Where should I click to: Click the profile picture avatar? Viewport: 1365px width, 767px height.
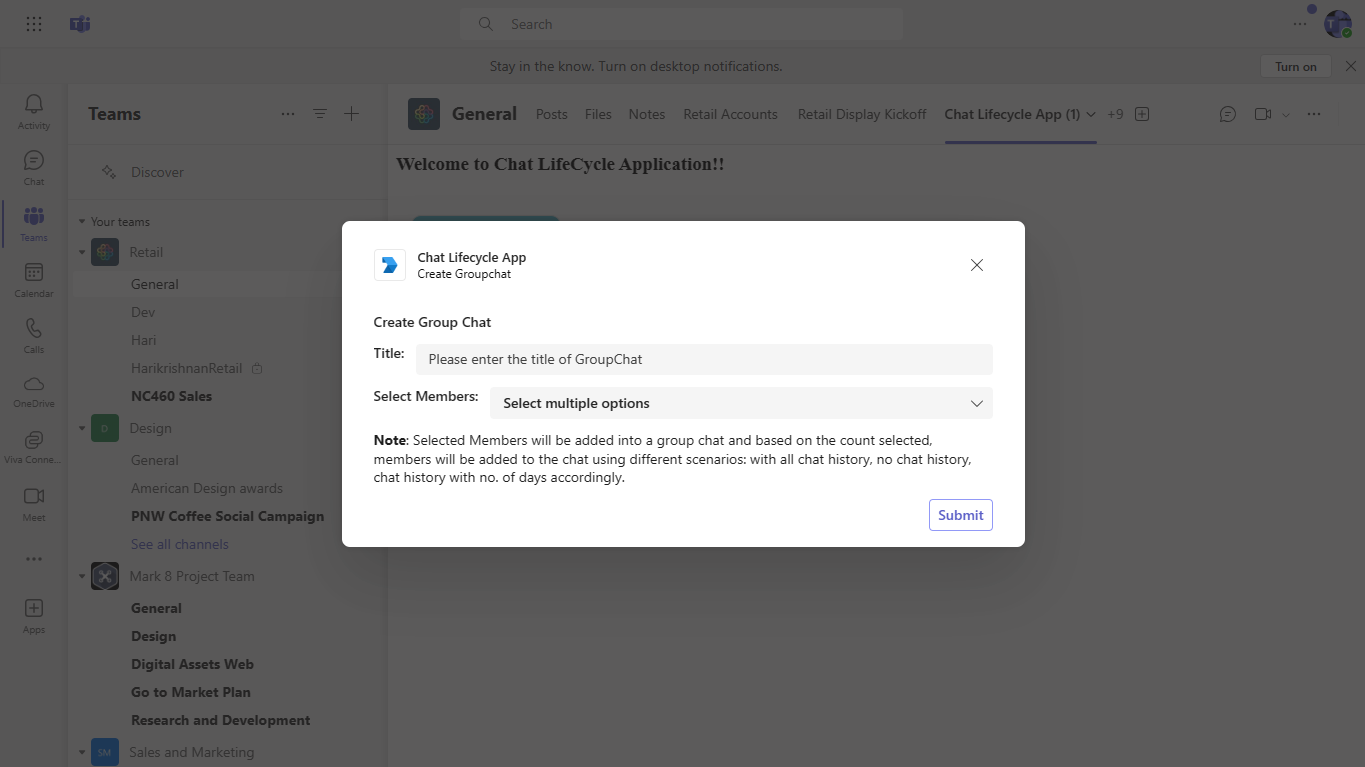(1338, 24)
